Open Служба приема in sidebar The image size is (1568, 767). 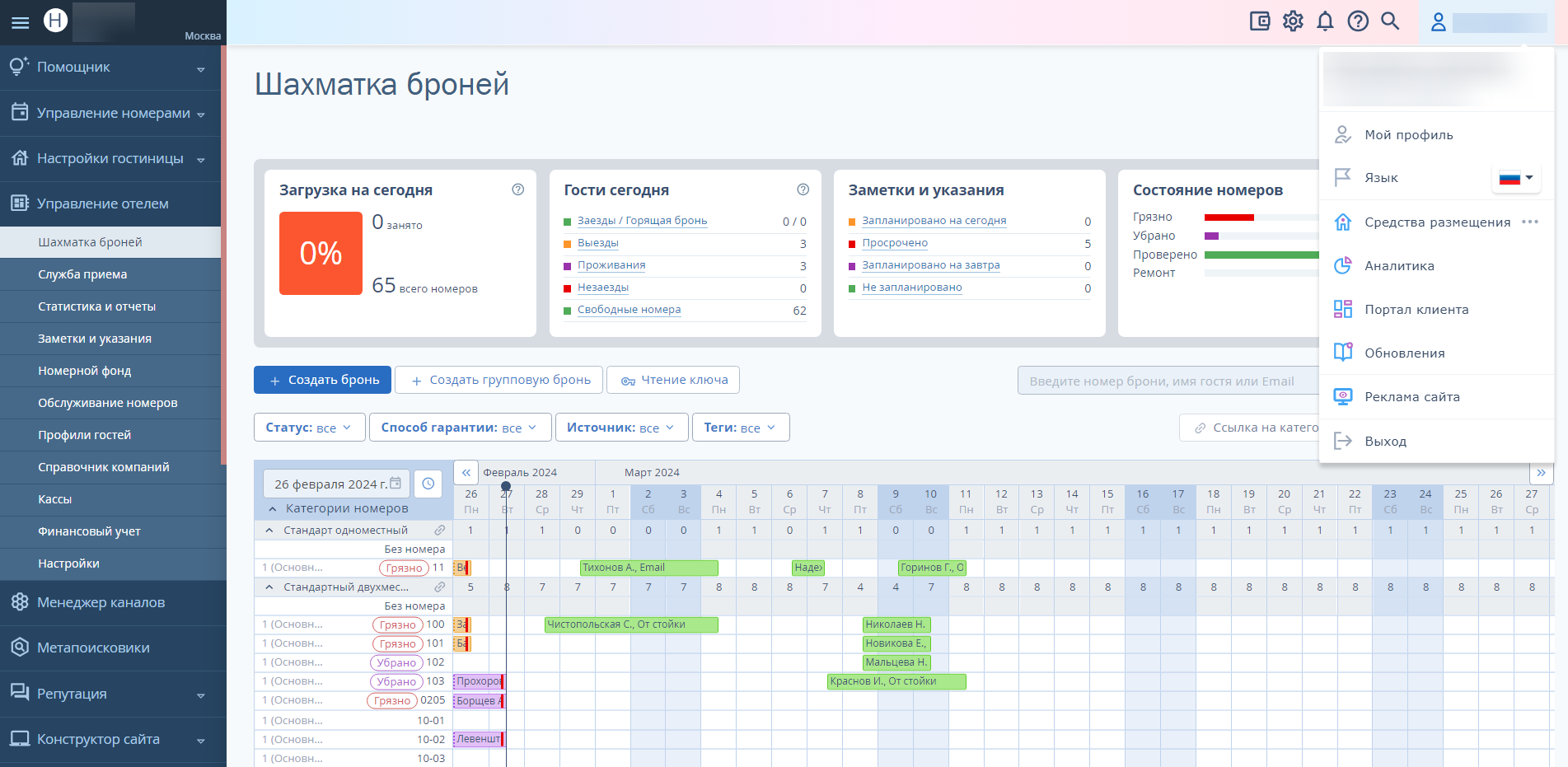pyautogui.click(x=110, y=274)
